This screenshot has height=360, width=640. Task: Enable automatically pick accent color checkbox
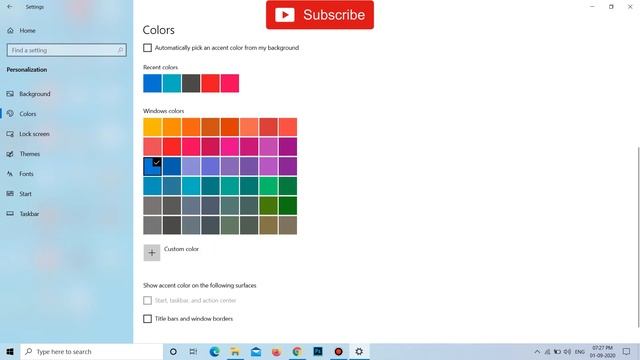tap(147, 48)
